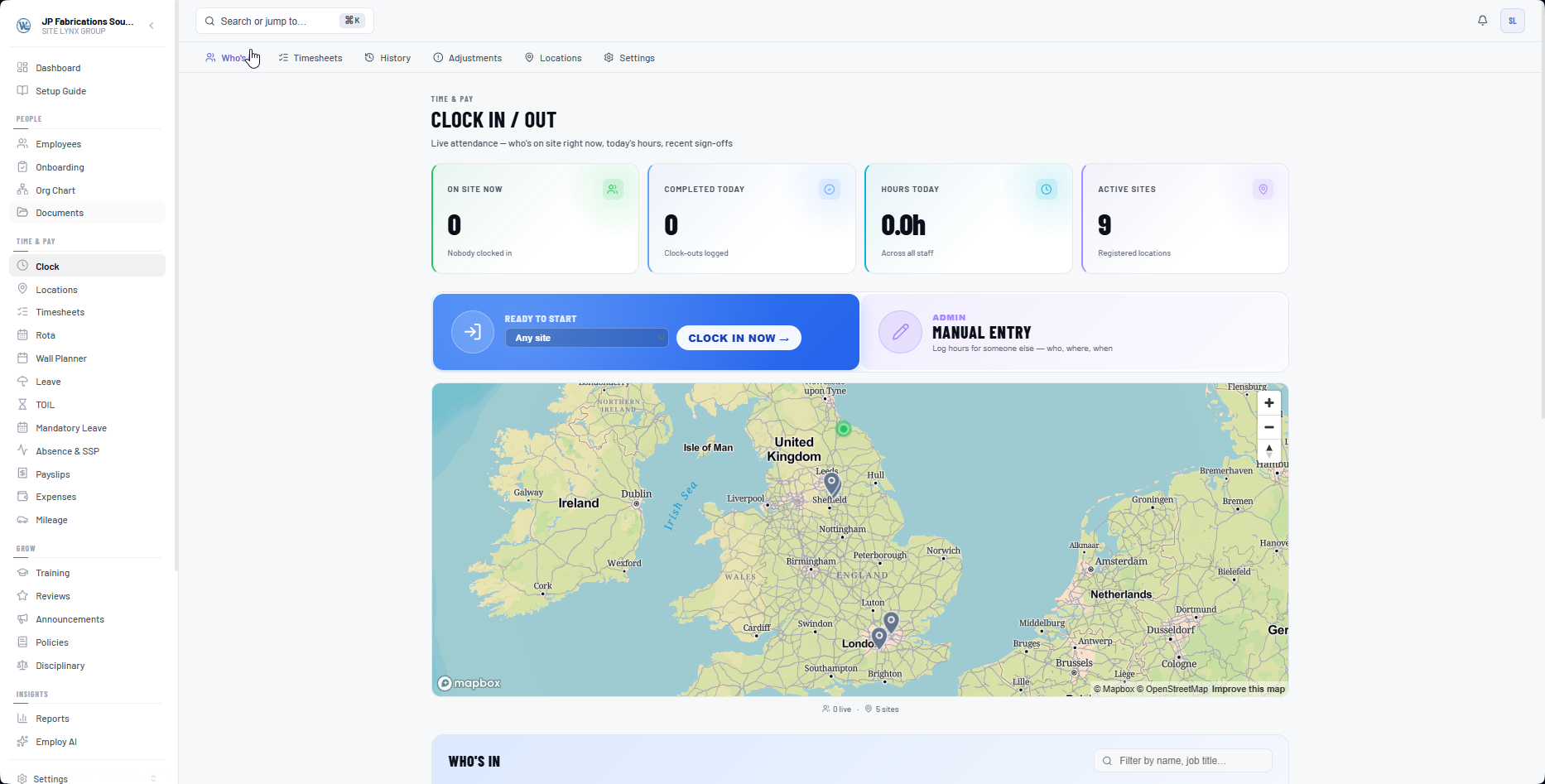The image size is (1545, 784).
Task: Click the Completed Today check icon
Action: pyautogui.click(x=830, y=190)
